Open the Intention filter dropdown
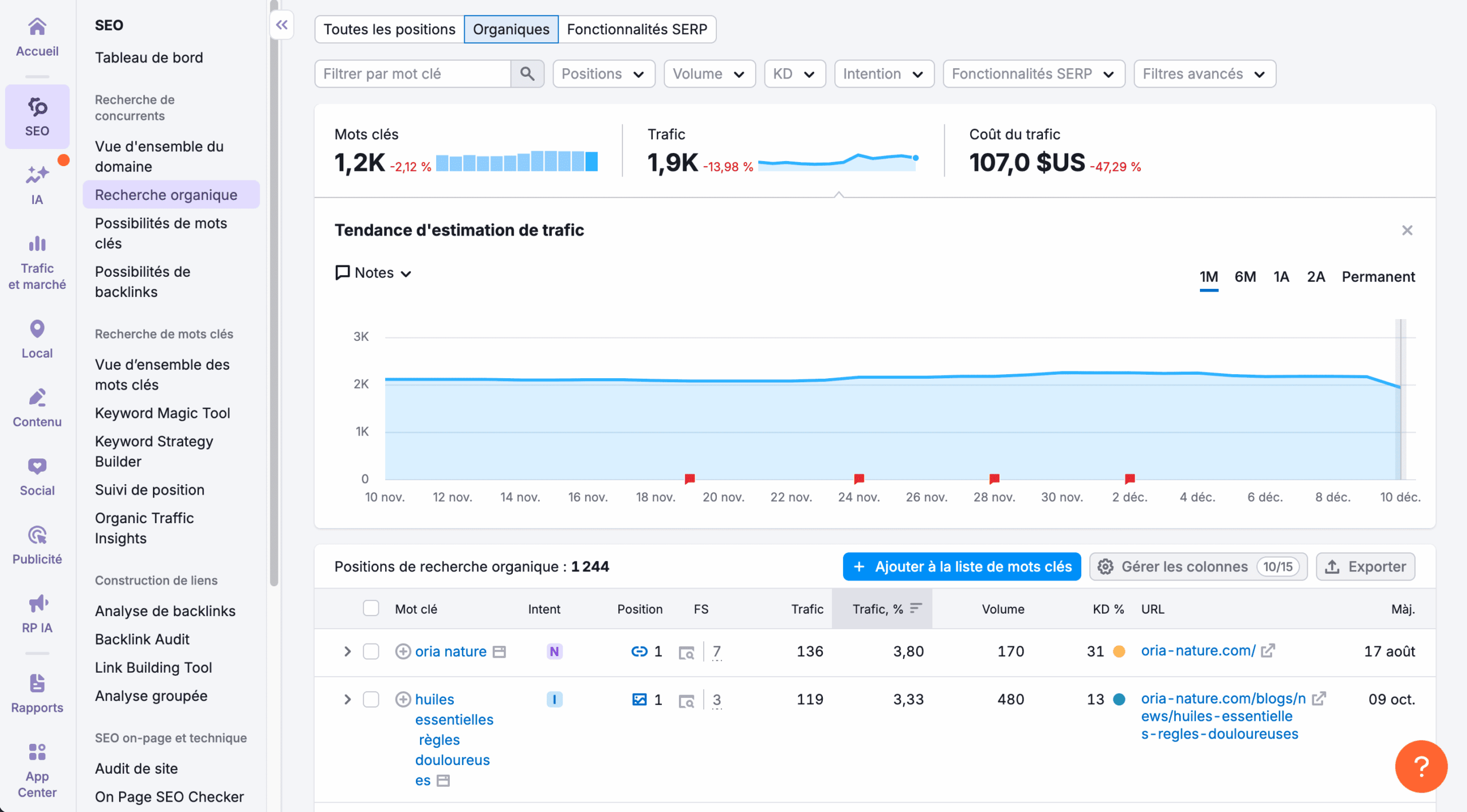This screenshot has width=1467, height=812. [x=884, y=73]
